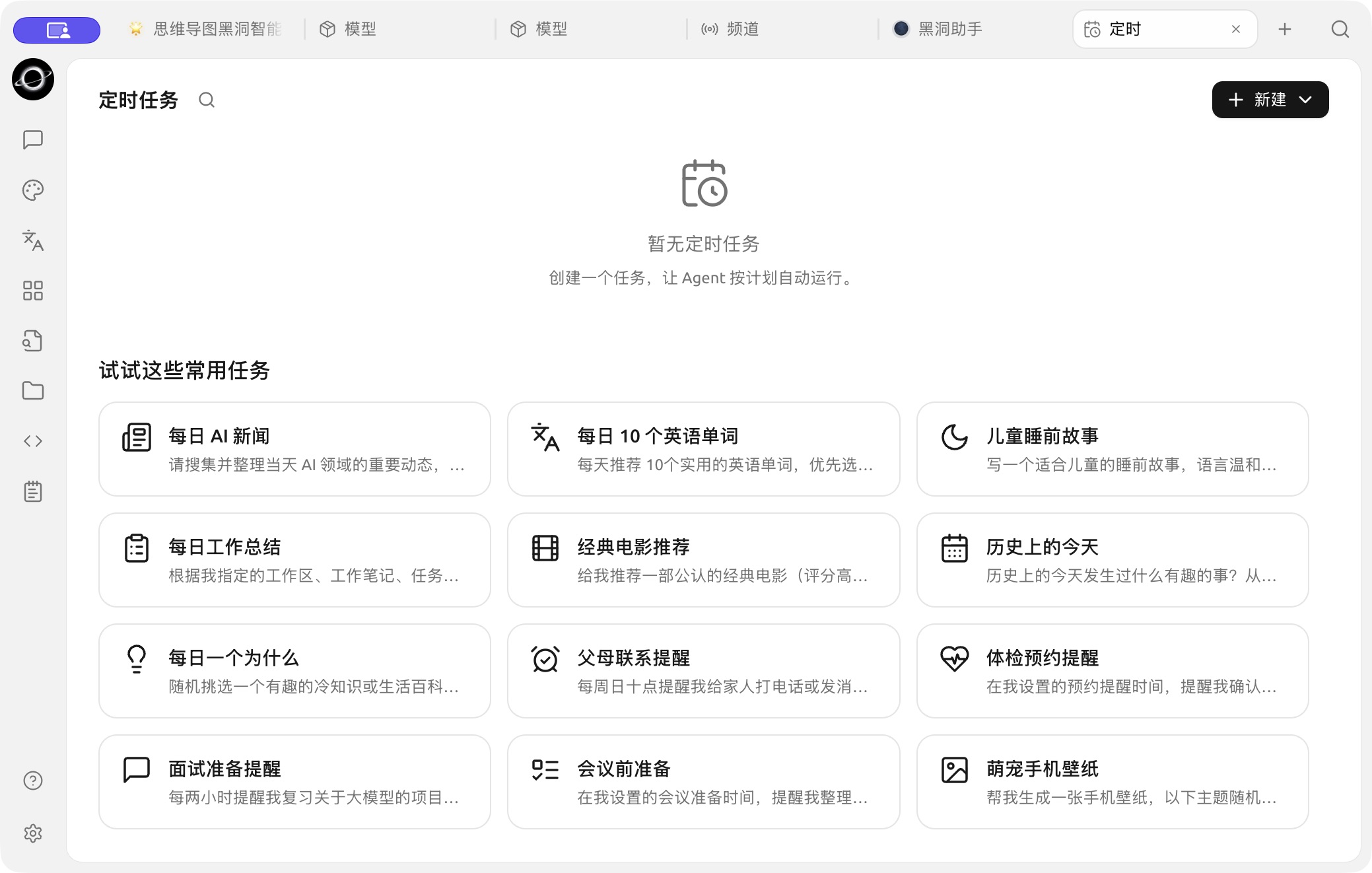Click the newspaper icon of 每日 AI 新闻
This screenshot has width=1372, height=873.
pyautogui.click(x=137, y=437)
